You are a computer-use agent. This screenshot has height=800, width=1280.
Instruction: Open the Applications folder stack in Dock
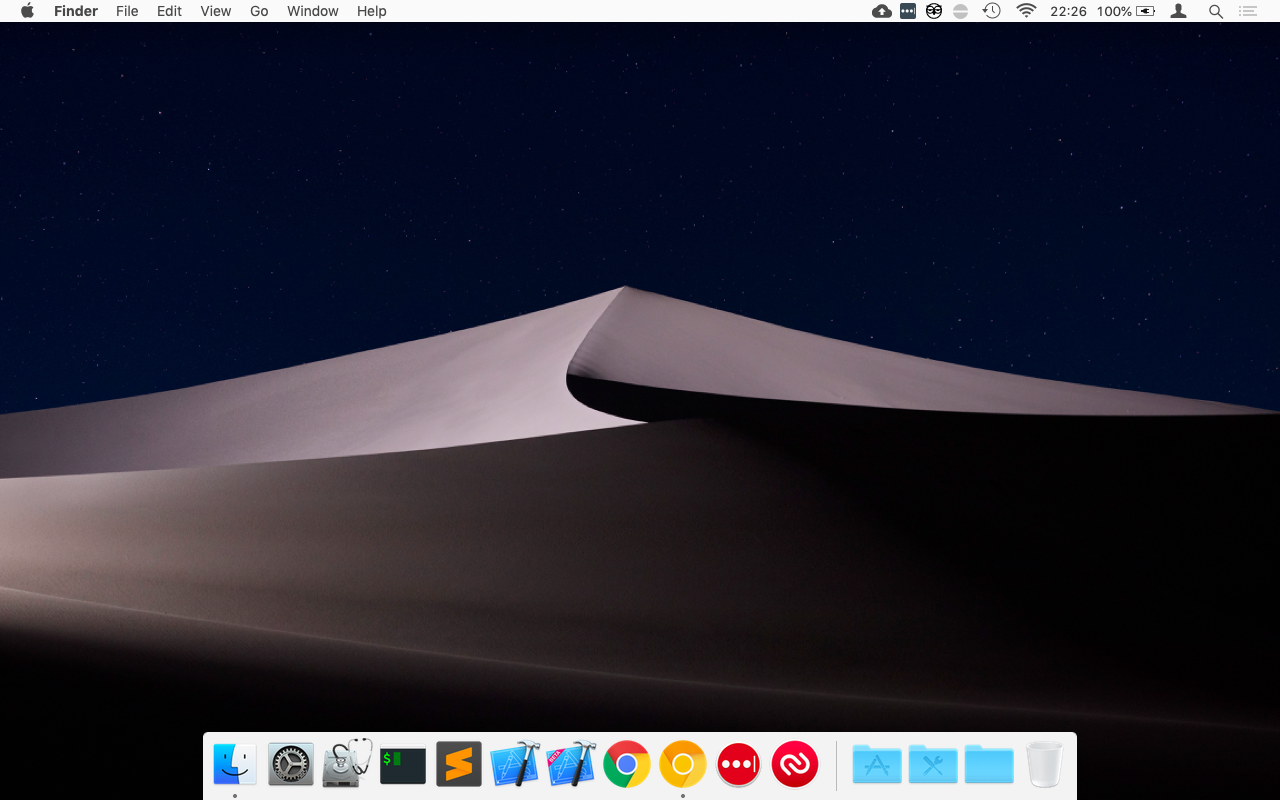[877, 765]
